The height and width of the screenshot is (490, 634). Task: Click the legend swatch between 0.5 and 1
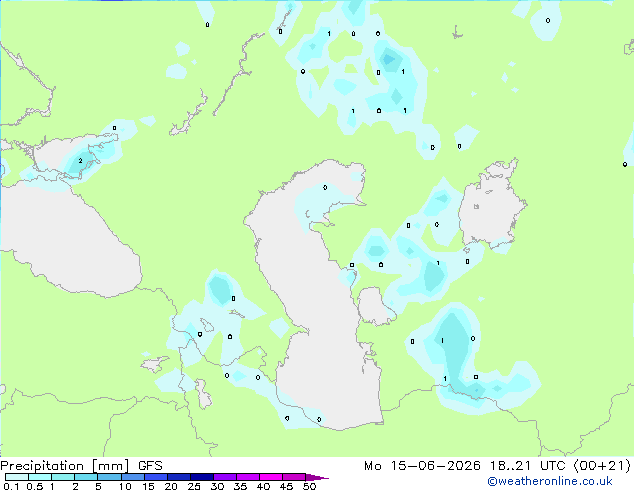click(40, 477)
